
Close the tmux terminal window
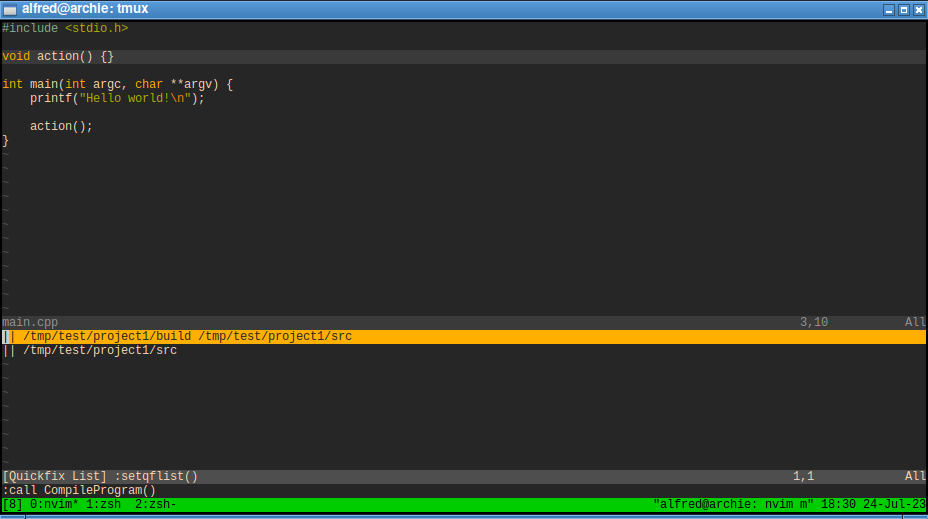(x=919, y=9)
